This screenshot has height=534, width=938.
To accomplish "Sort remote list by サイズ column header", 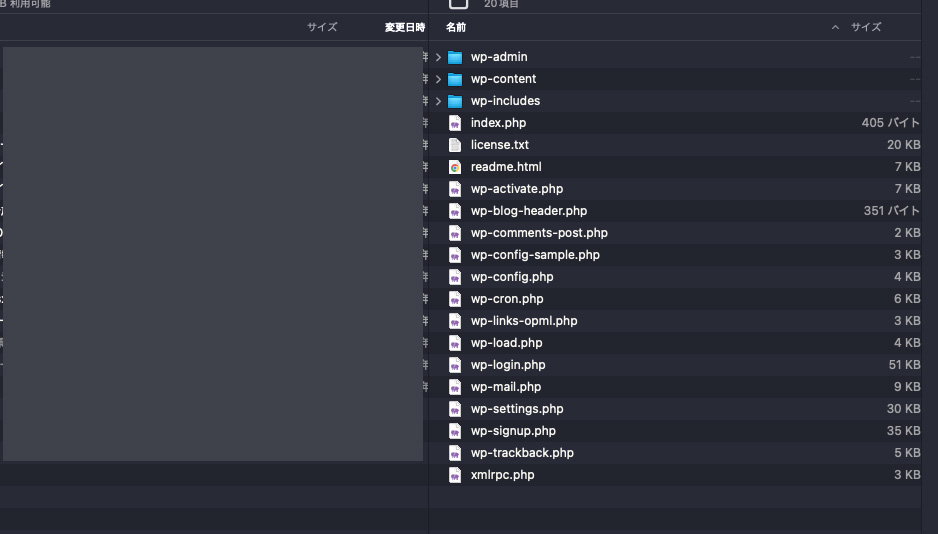I will pyautogui.click(x=866, y=28).
